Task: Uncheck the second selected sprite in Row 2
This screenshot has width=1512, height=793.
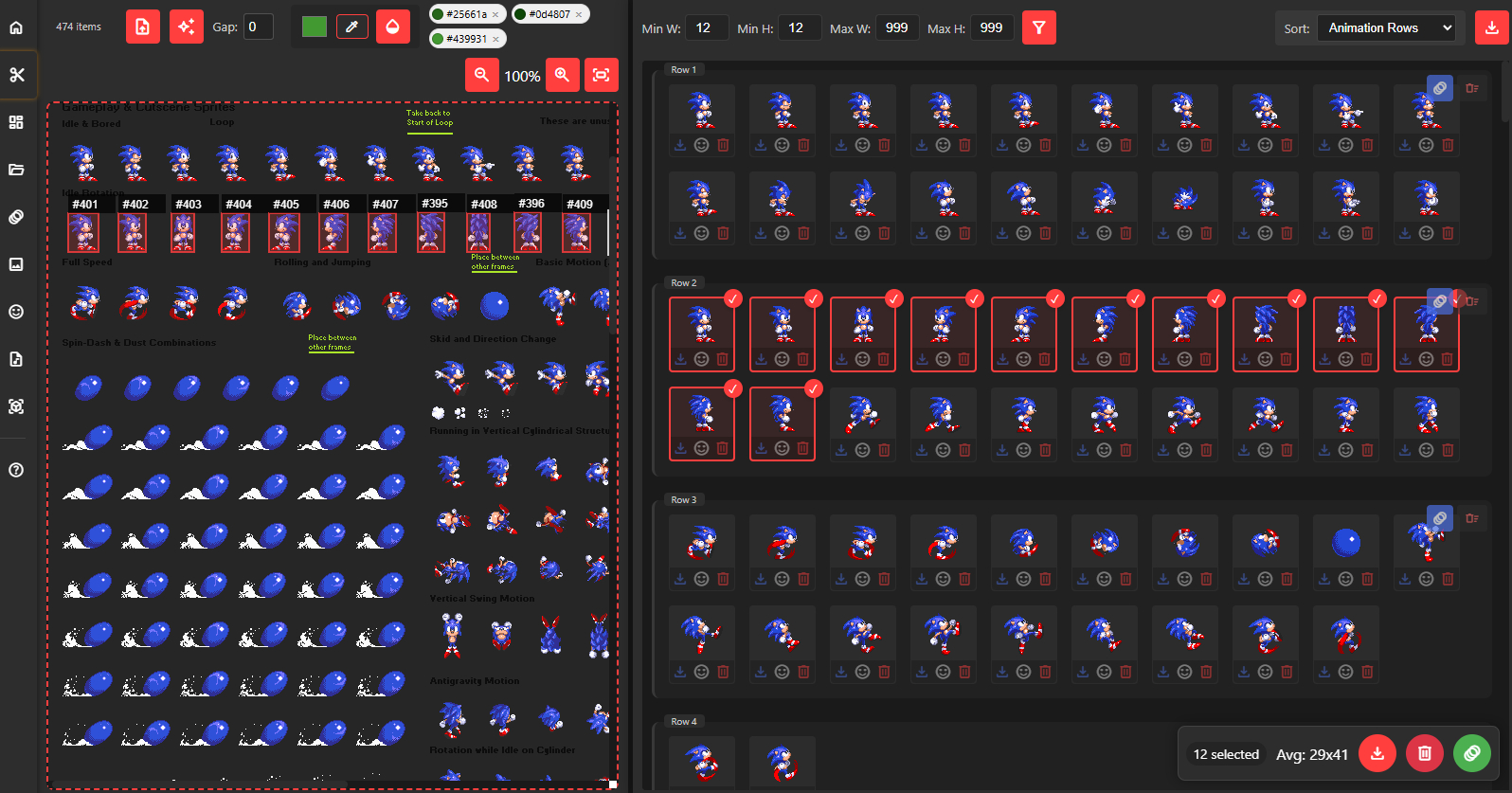Action: pyautogui.click(x=813, y=298)
